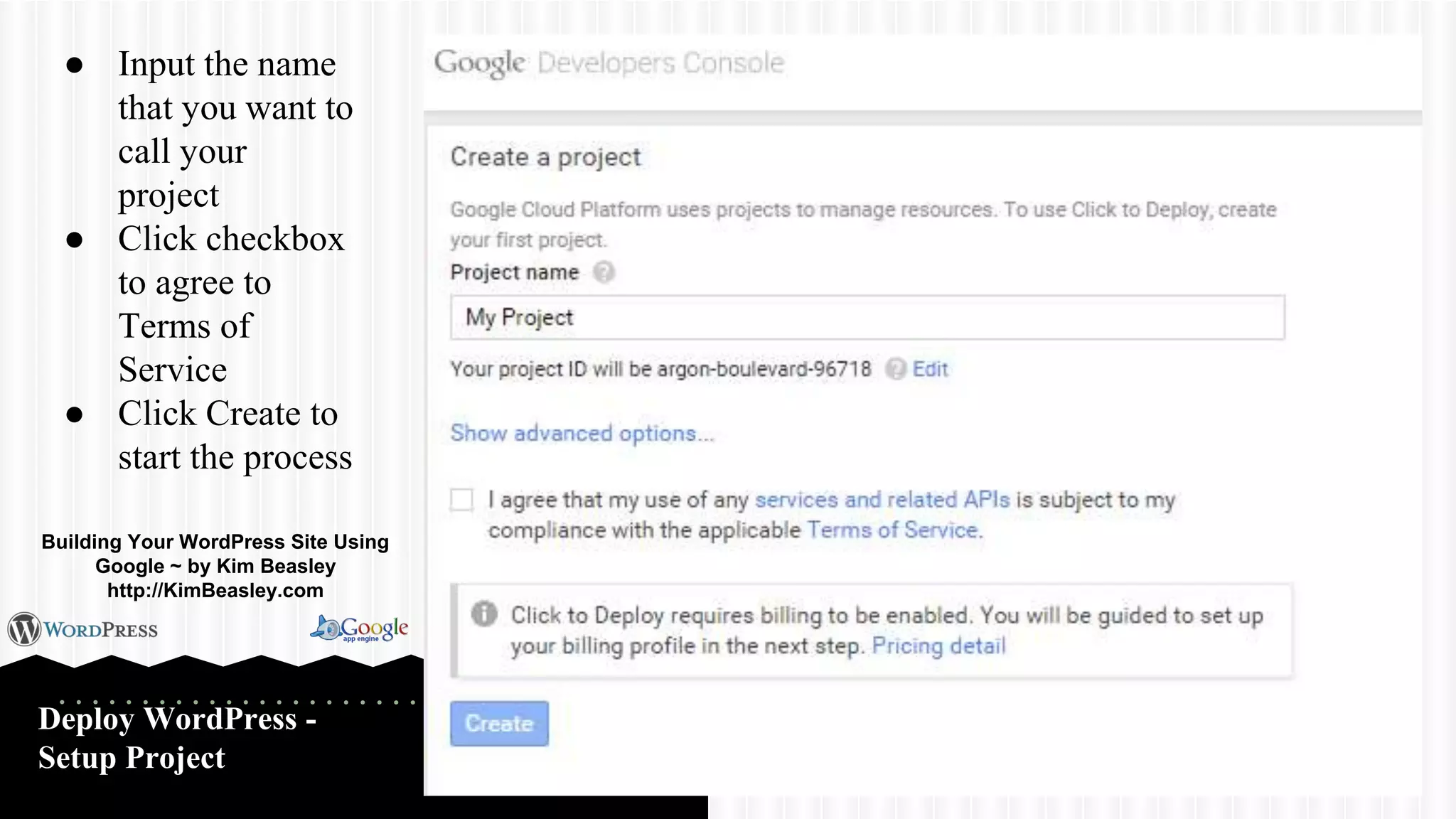This screenshot has height=819, width=1456.
Task: Open the services and related APIs link
Action: [882, 500]
